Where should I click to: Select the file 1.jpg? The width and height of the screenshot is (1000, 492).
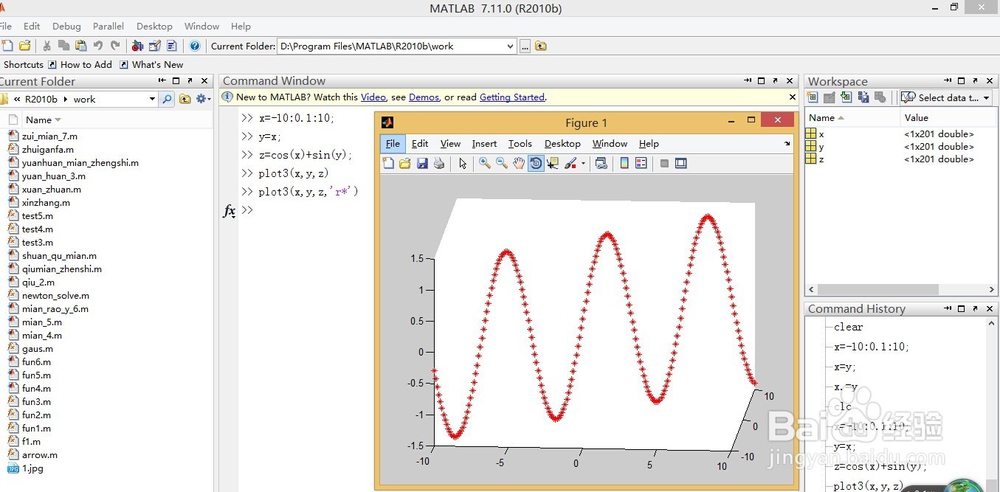[33, 468]
